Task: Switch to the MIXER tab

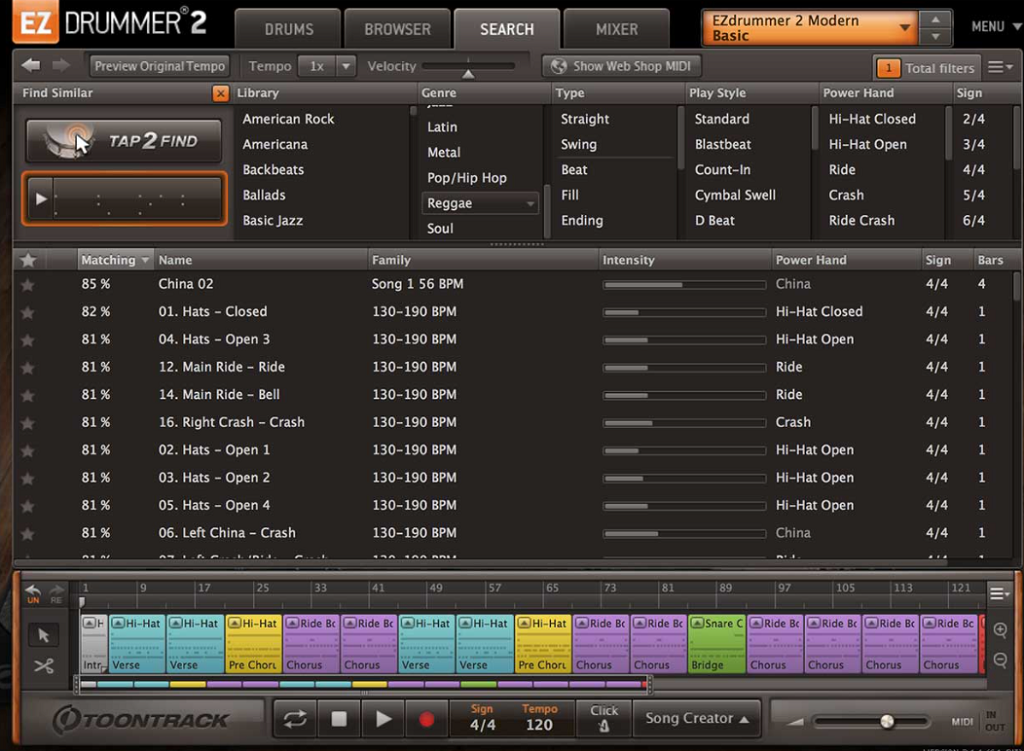Action: [x=616, y=29]
